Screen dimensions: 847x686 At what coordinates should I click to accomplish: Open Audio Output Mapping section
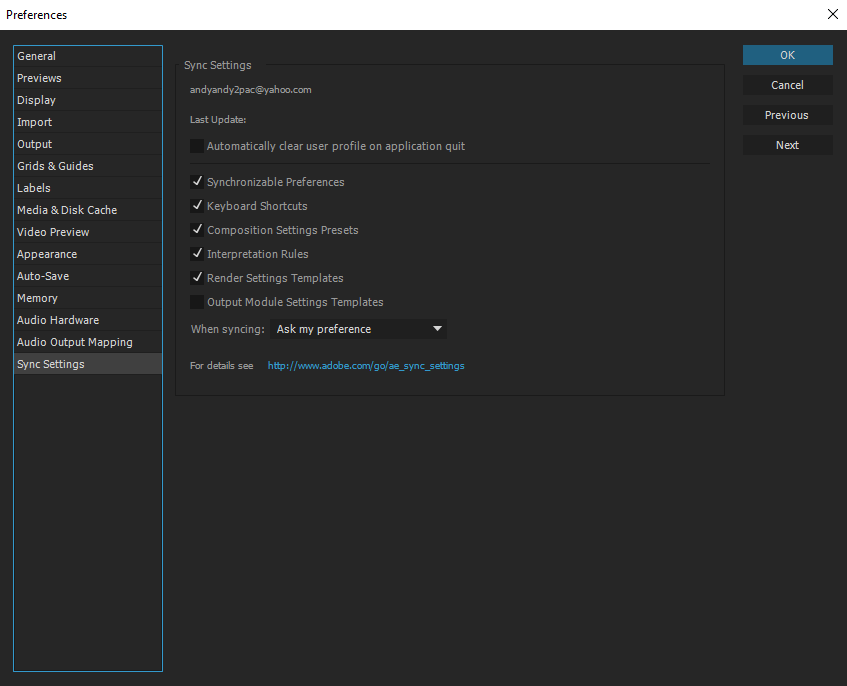[x=75, y=342]
